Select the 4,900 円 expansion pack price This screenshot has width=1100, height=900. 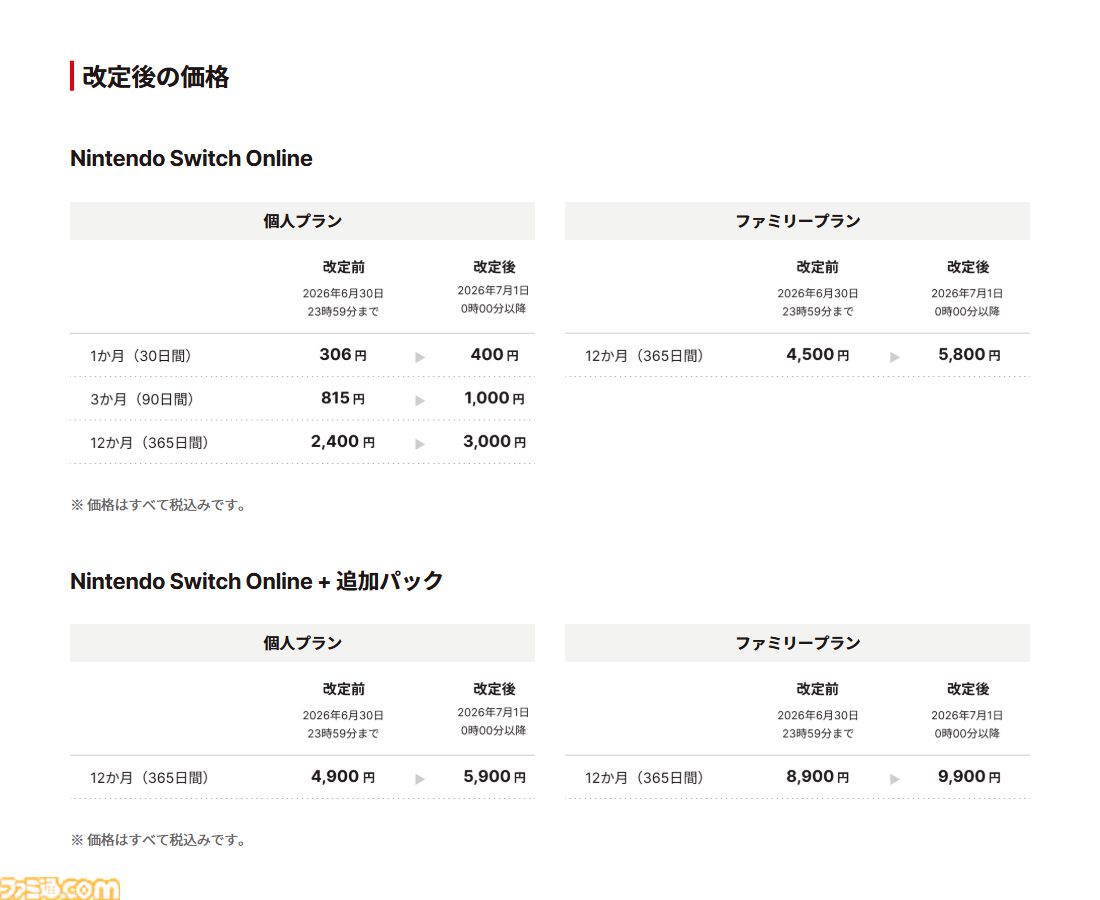tap(343, 777)
